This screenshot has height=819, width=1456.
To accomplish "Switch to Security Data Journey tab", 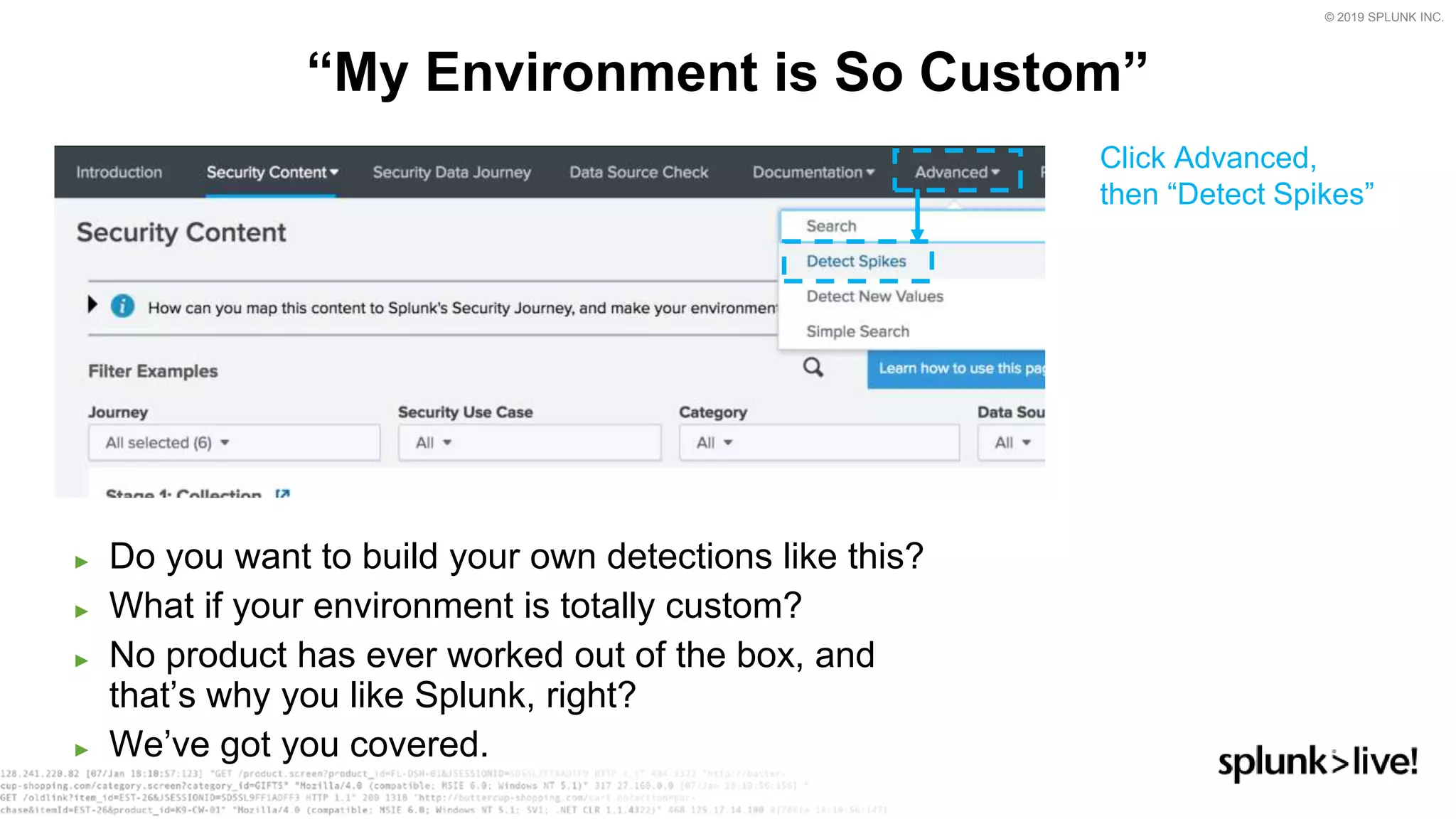I will 451,172.
